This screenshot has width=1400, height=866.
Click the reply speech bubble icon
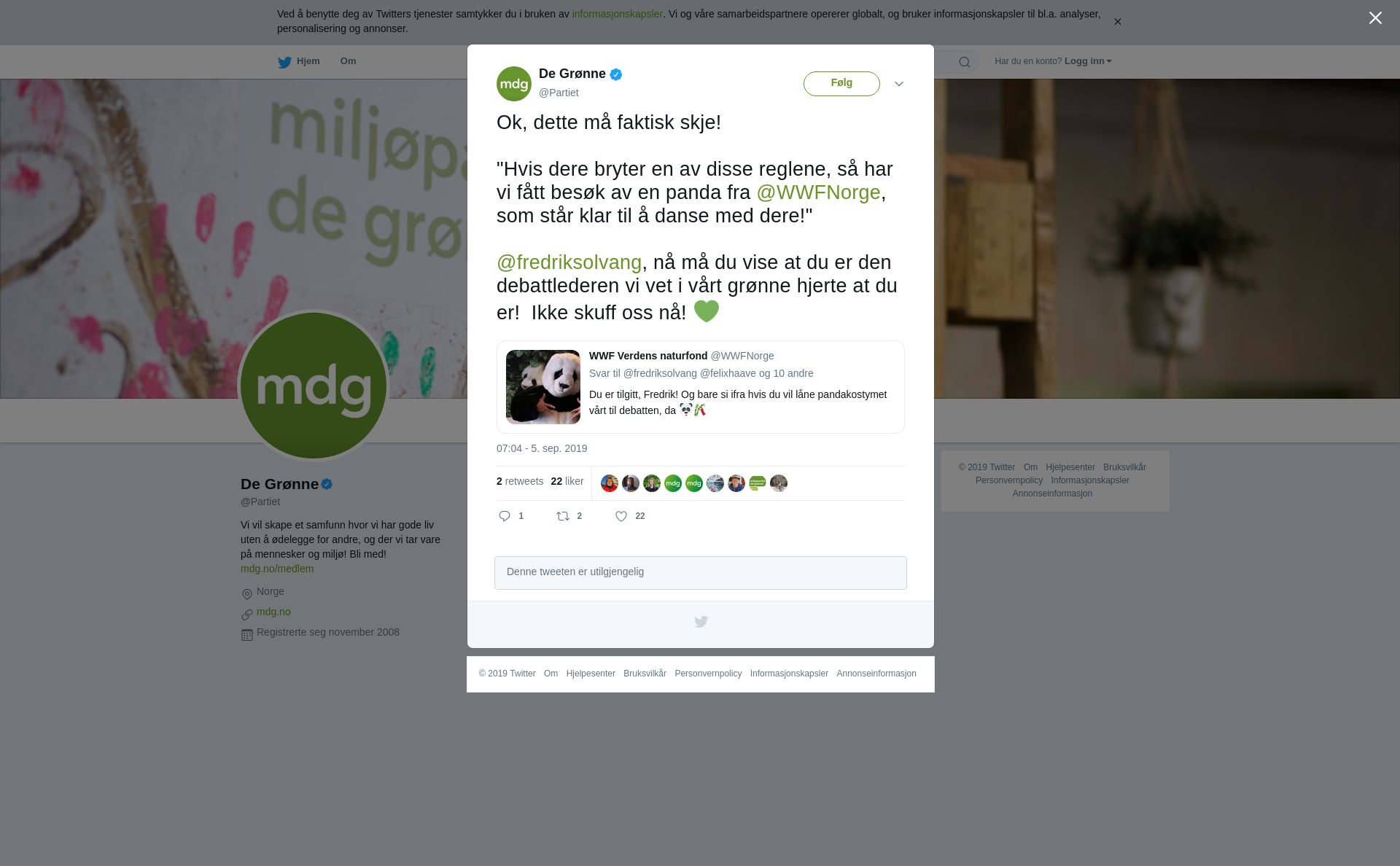coord(505,516)
